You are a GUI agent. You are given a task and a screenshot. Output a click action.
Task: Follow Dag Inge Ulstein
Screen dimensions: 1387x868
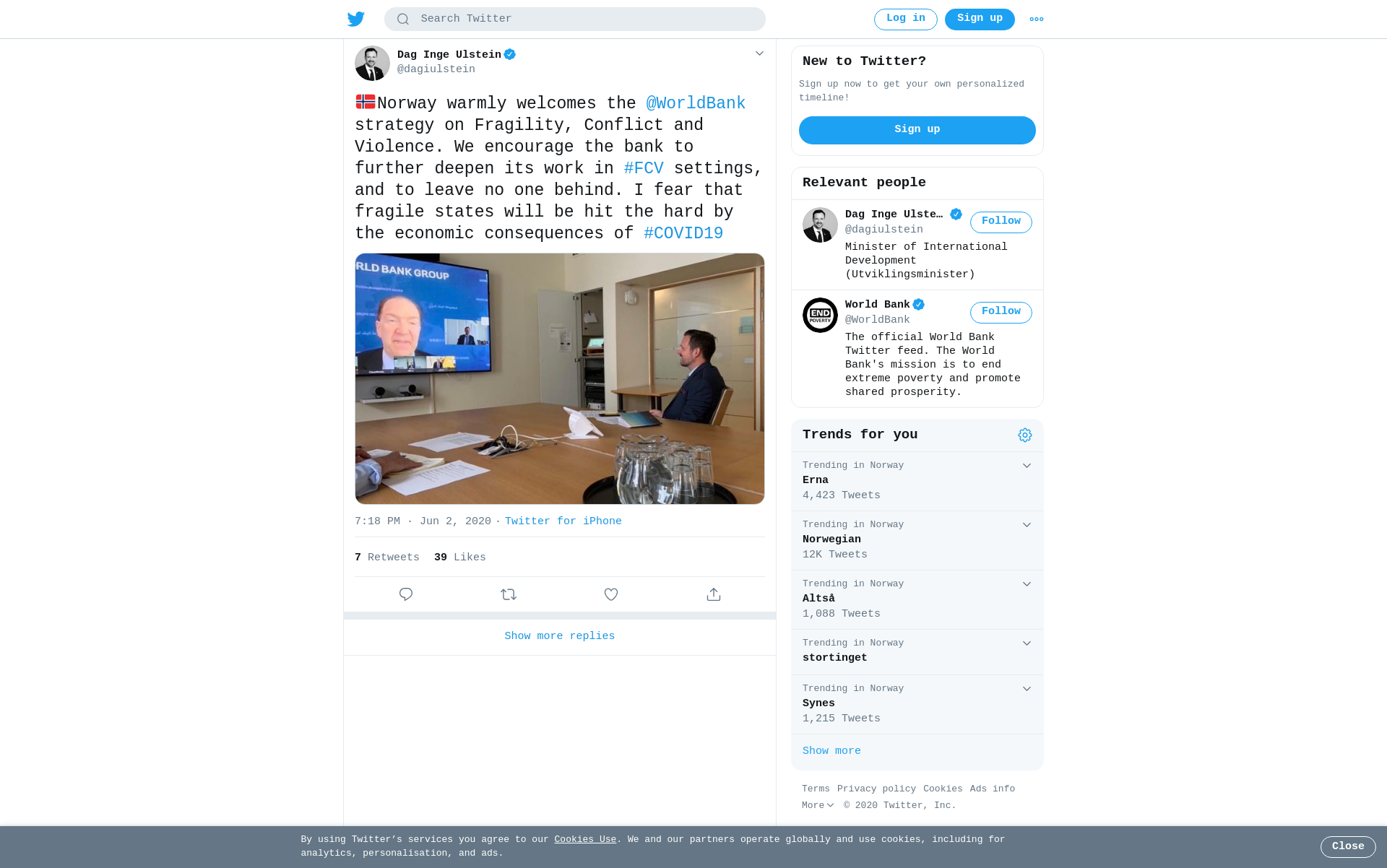coord(1001,222)
